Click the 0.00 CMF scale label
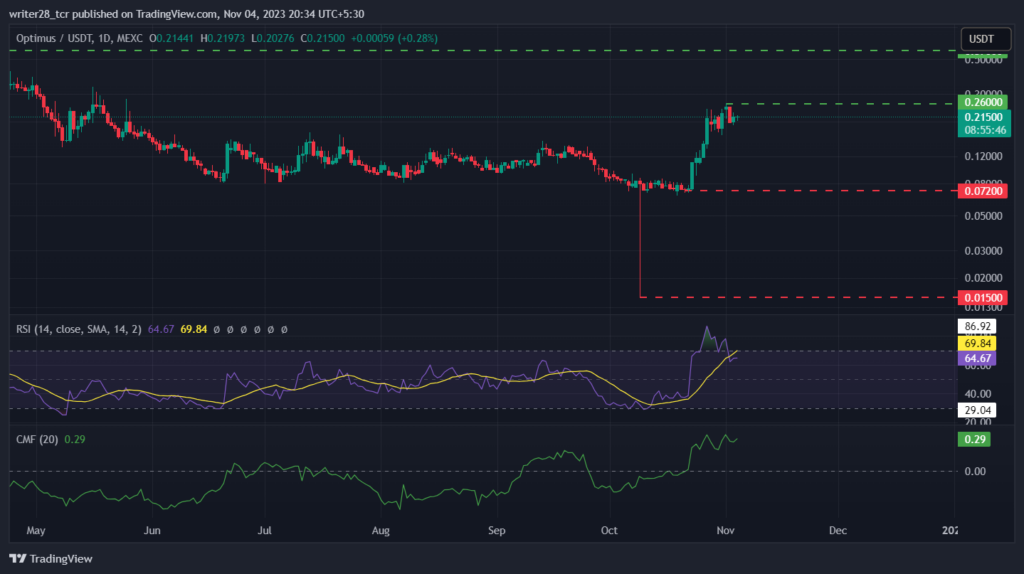 click(975, 471)
